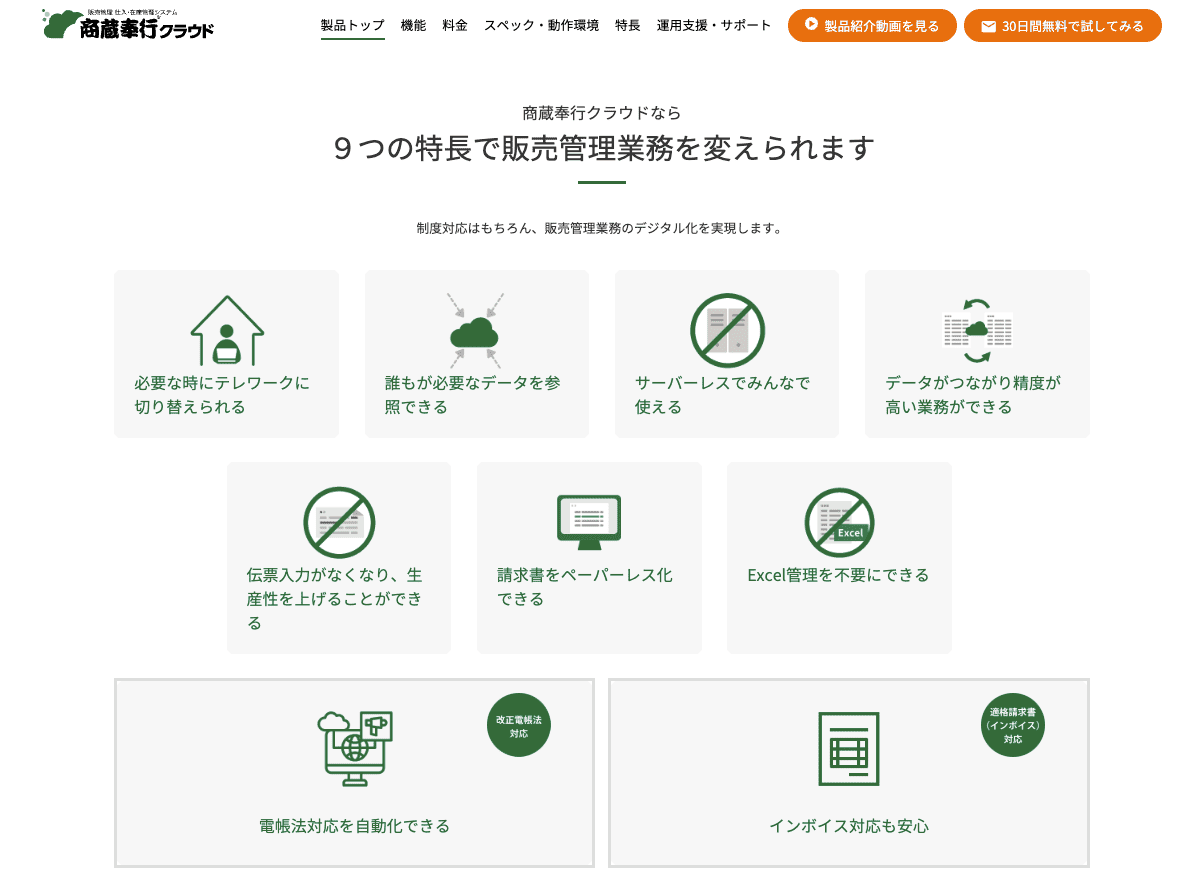Select スペック・動作環境 in the navigation

click(541, 25)
